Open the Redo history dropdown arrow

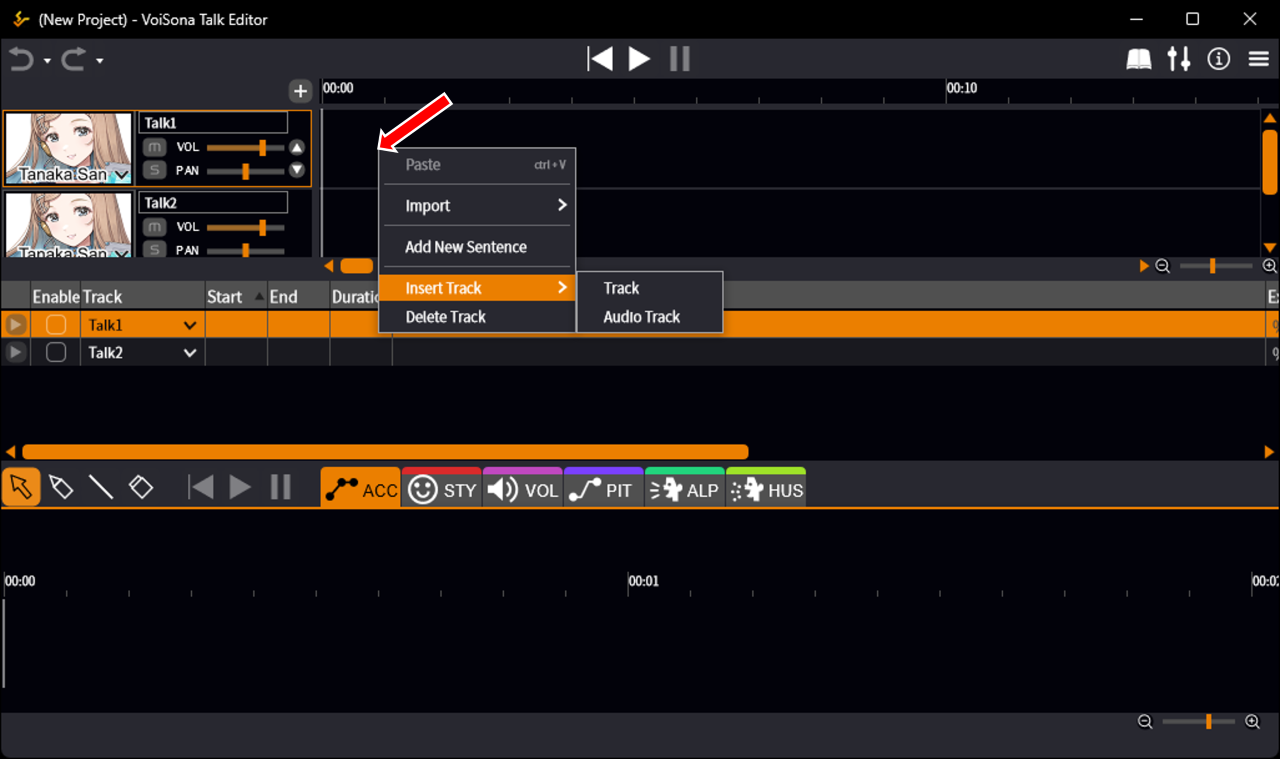[x=100, y=61]
